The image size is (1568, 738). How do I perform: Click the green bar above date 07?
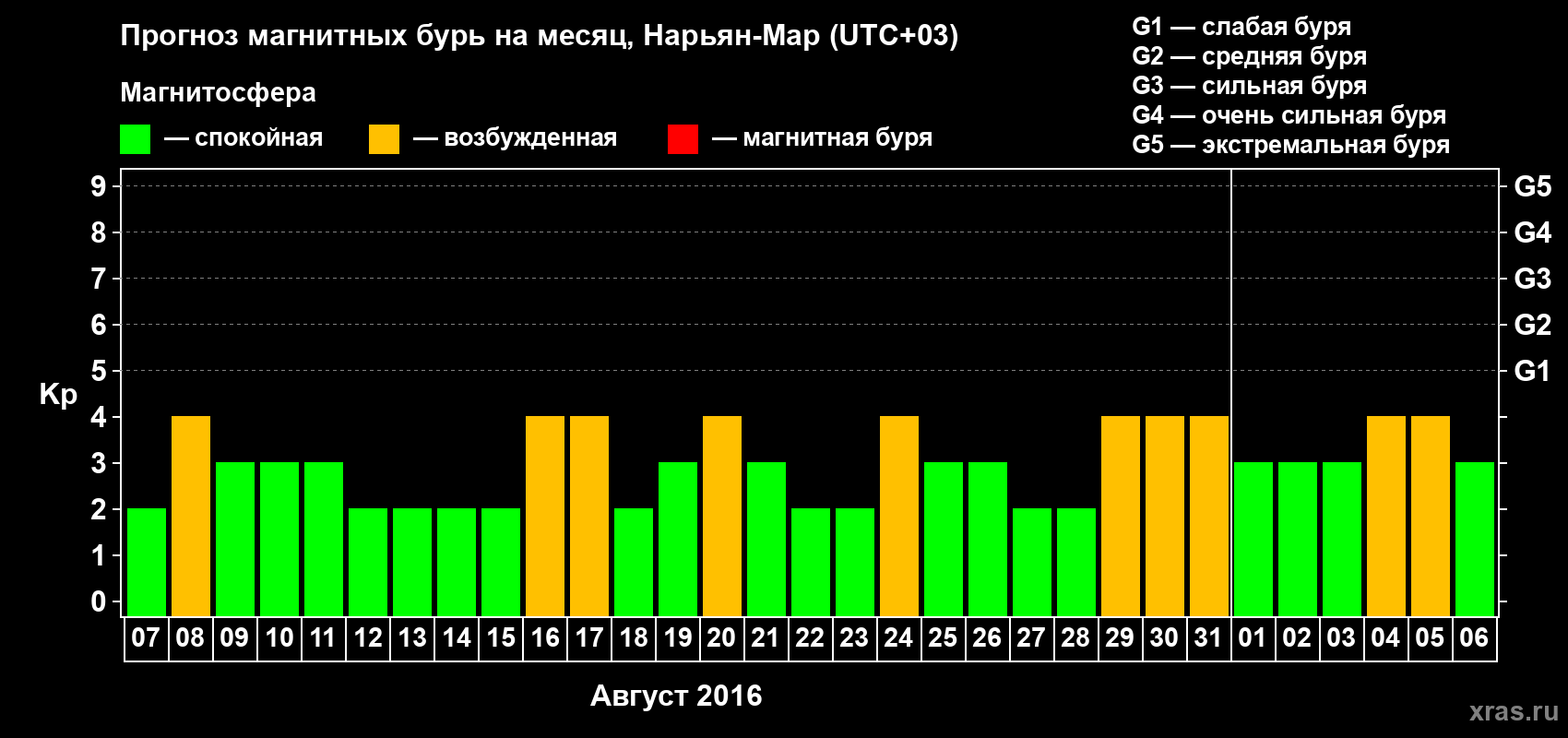pyautogui.click(x=147, y=562)
